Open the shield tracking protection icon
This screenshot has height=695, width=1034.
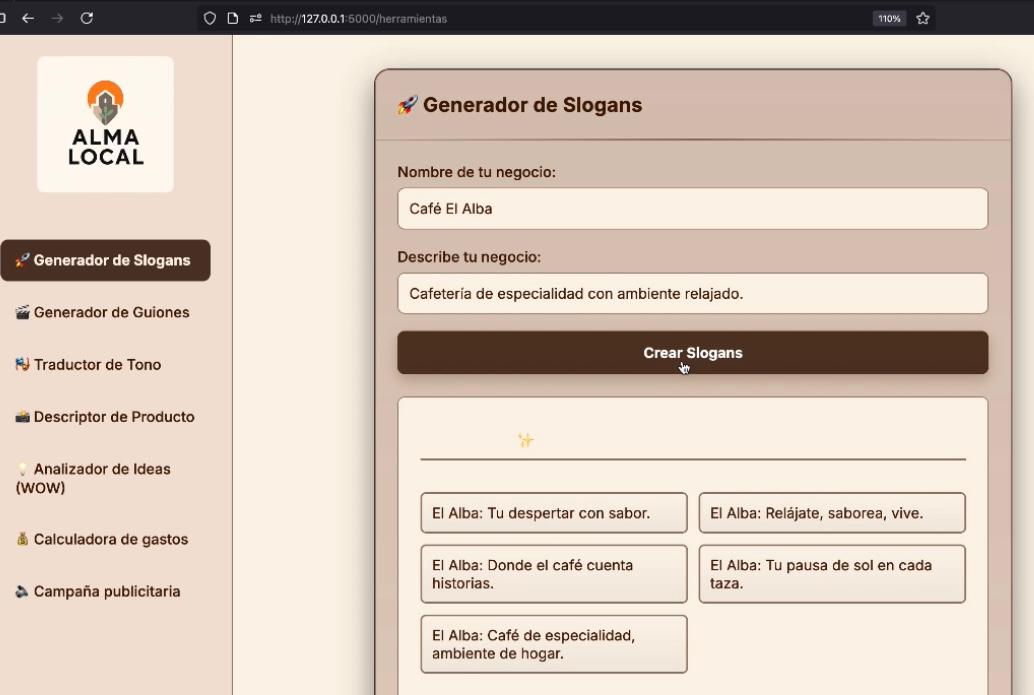(210, 18)
